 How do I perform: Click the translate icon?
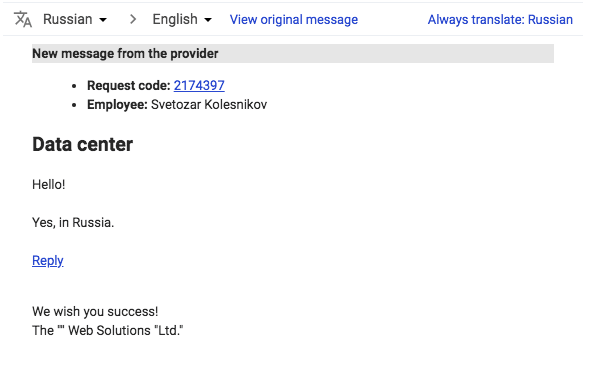pos(23,19)
